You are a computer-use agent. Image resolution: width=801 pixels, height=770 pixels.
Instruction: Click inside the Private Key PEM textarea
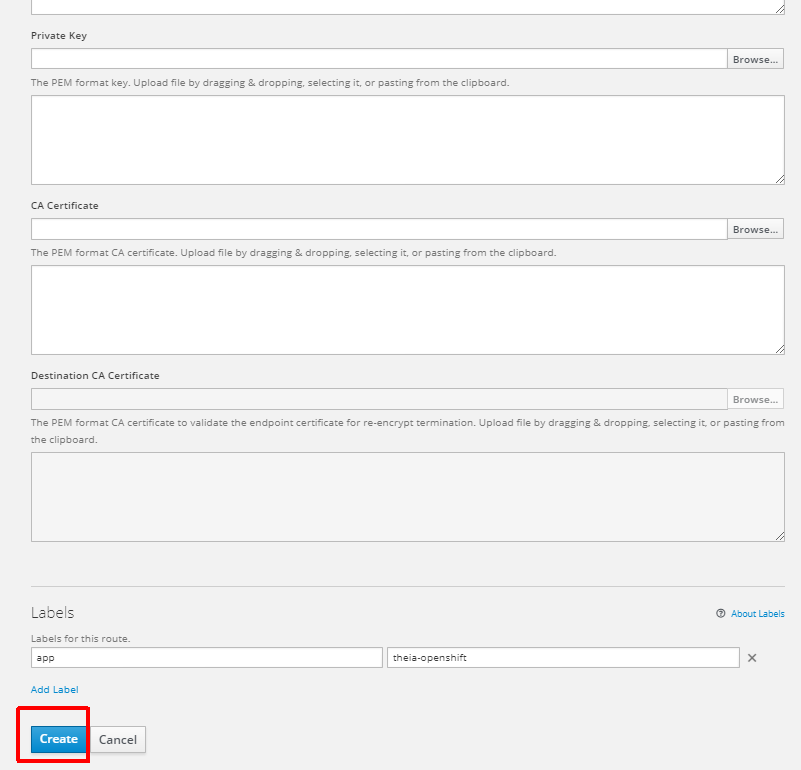tap(400, 139)
